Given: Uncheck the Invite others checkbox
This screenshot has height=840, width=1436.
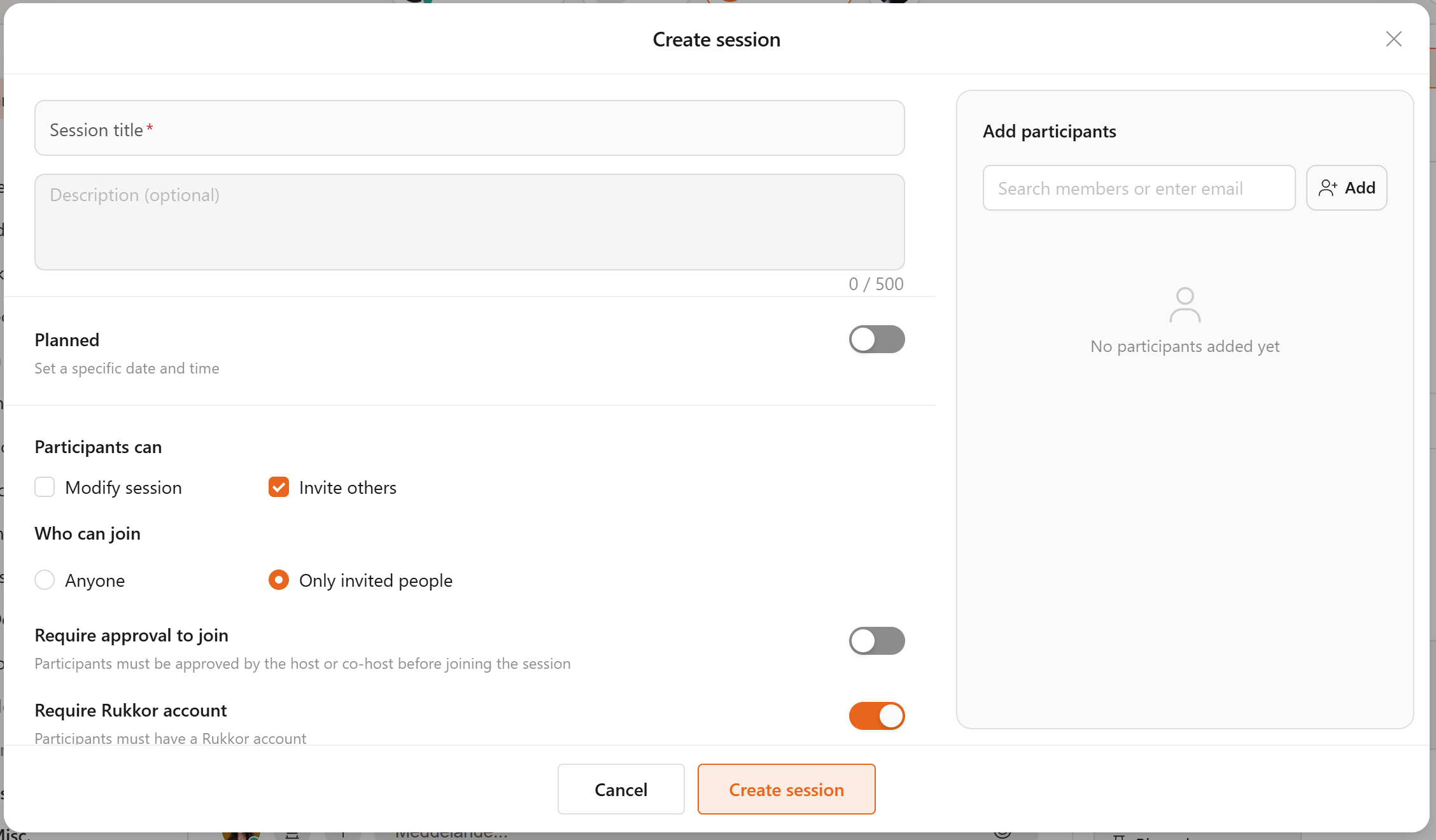Looking at the screenshot, I should click(279, 487).
